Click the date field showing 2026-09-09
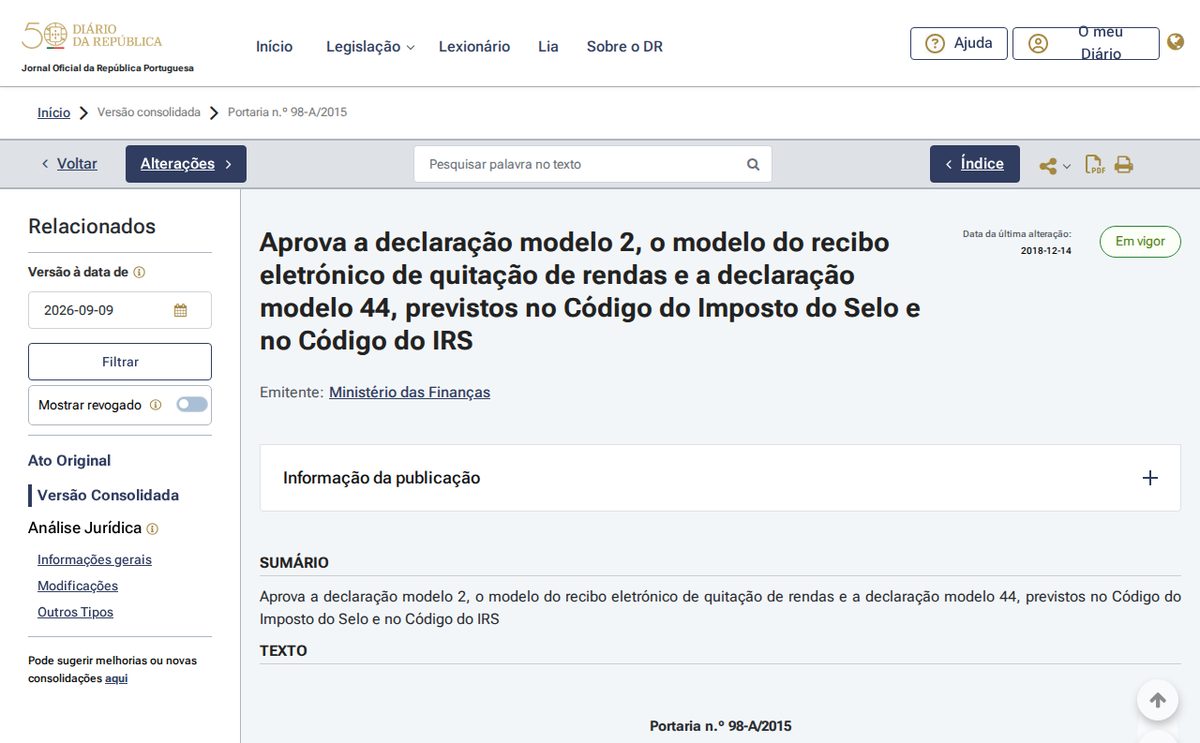The image size is (1200, 743). (120, 310)
